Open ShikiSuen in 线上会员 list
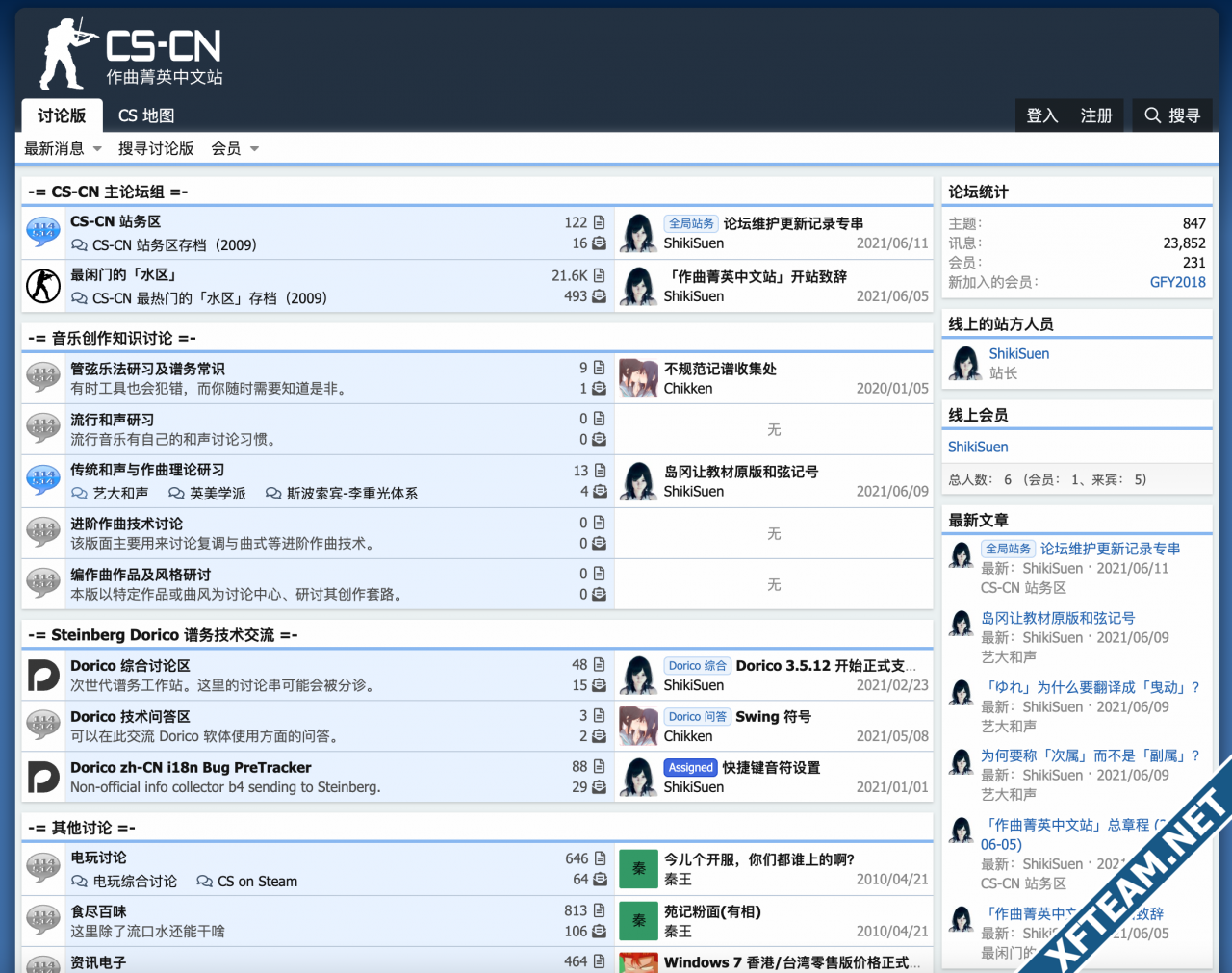 (x=978, y=447)
